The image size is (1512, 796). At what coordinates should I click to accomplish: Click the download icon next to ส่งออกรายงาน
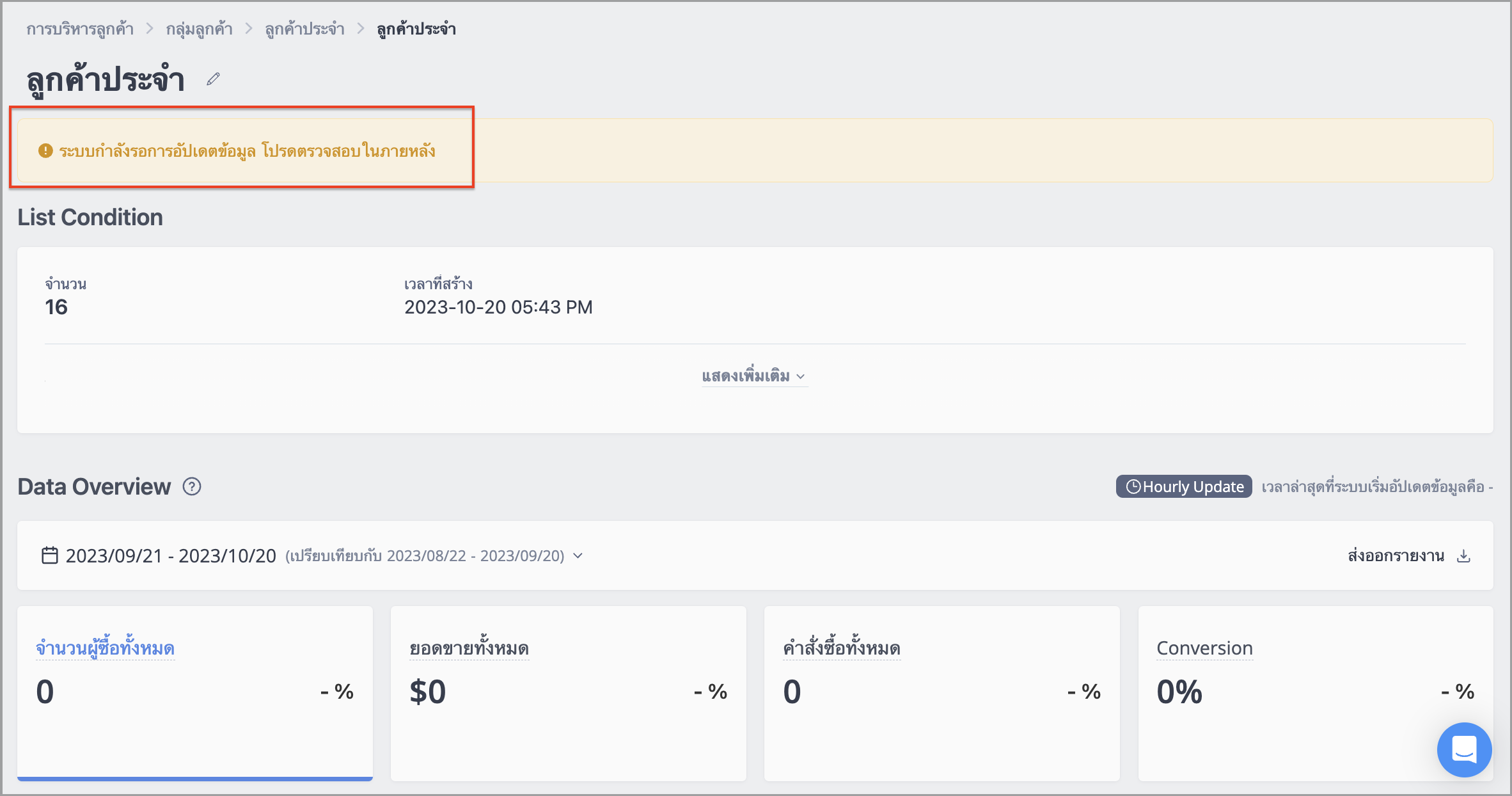point(1463,555)
